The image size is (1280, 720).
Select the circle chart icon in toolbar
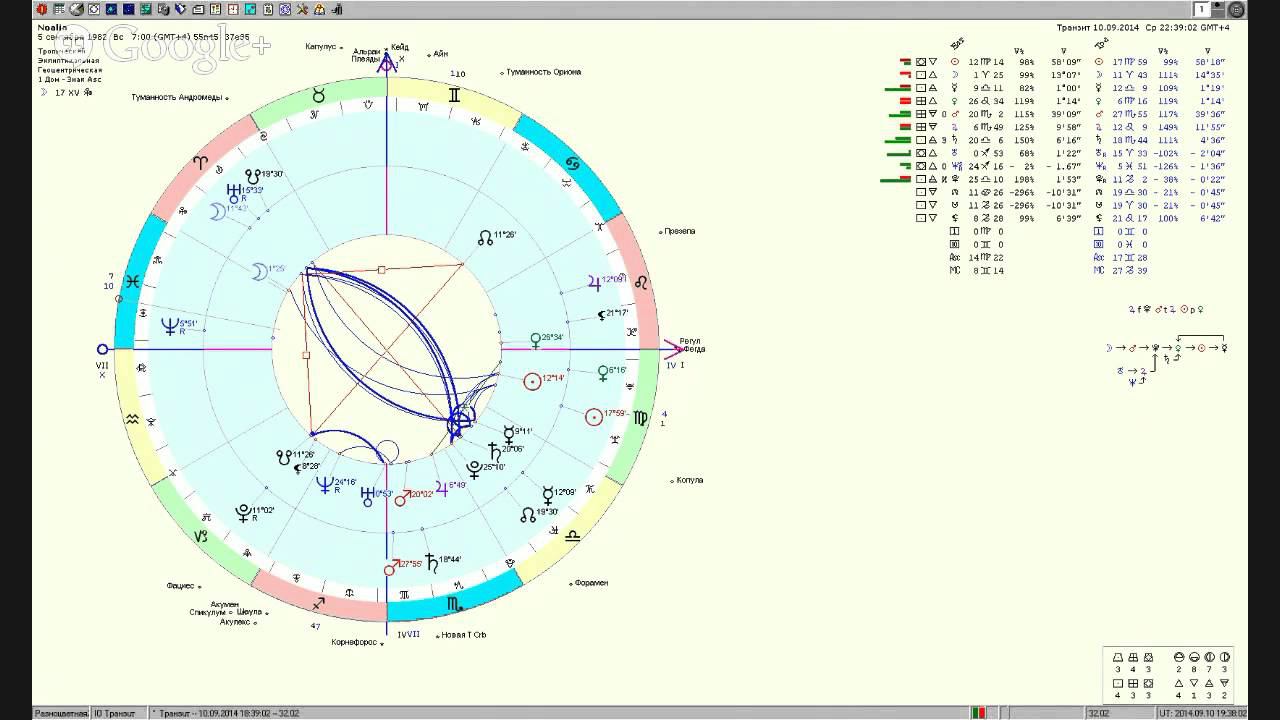tap(94, 9)
